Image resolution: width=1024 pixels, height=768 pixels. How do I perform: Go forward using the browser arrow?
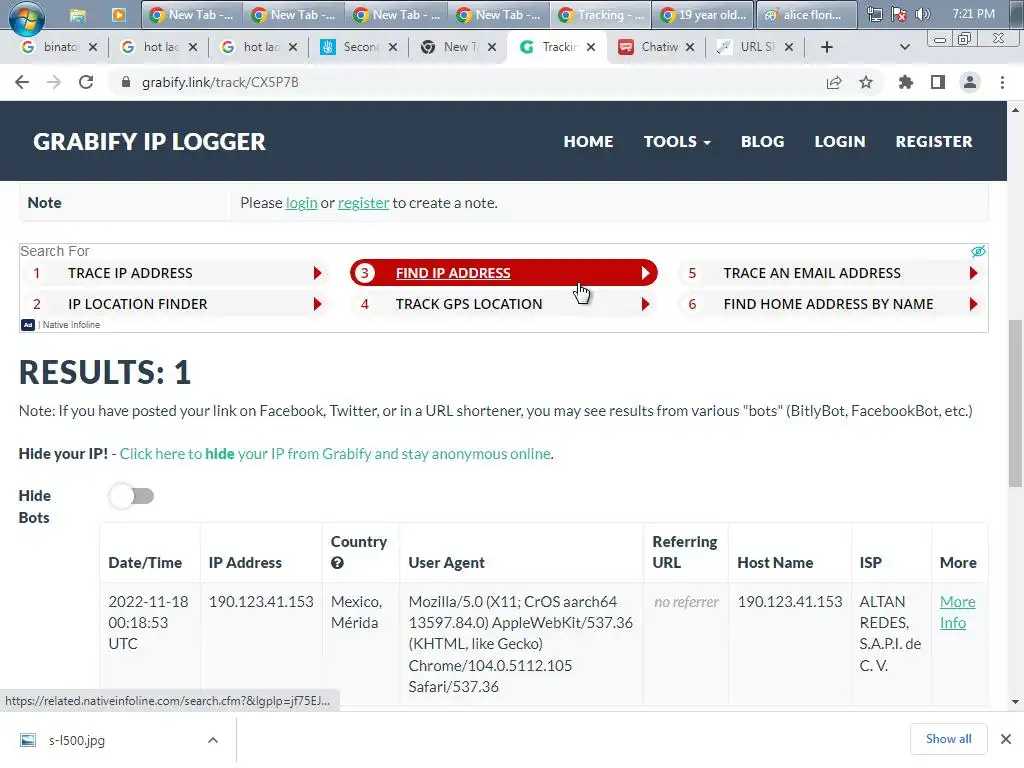54,82
